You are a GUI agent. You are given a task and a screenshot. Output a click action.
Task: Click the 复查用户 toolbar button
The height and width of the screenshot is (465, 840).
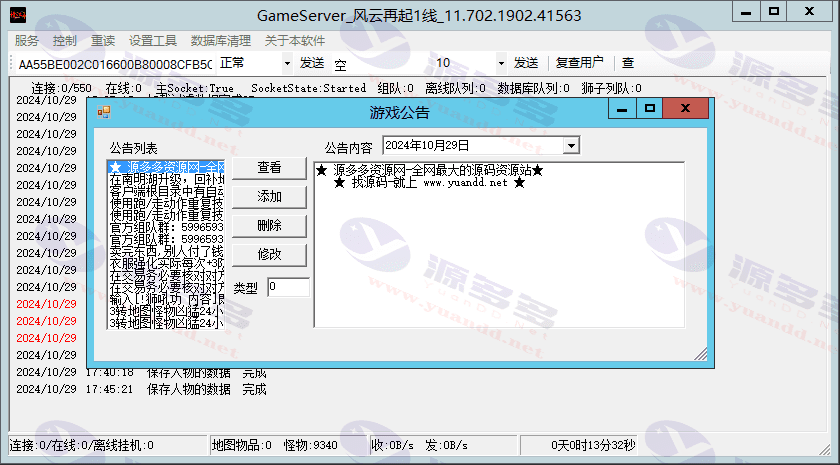(x=580, y=63)
